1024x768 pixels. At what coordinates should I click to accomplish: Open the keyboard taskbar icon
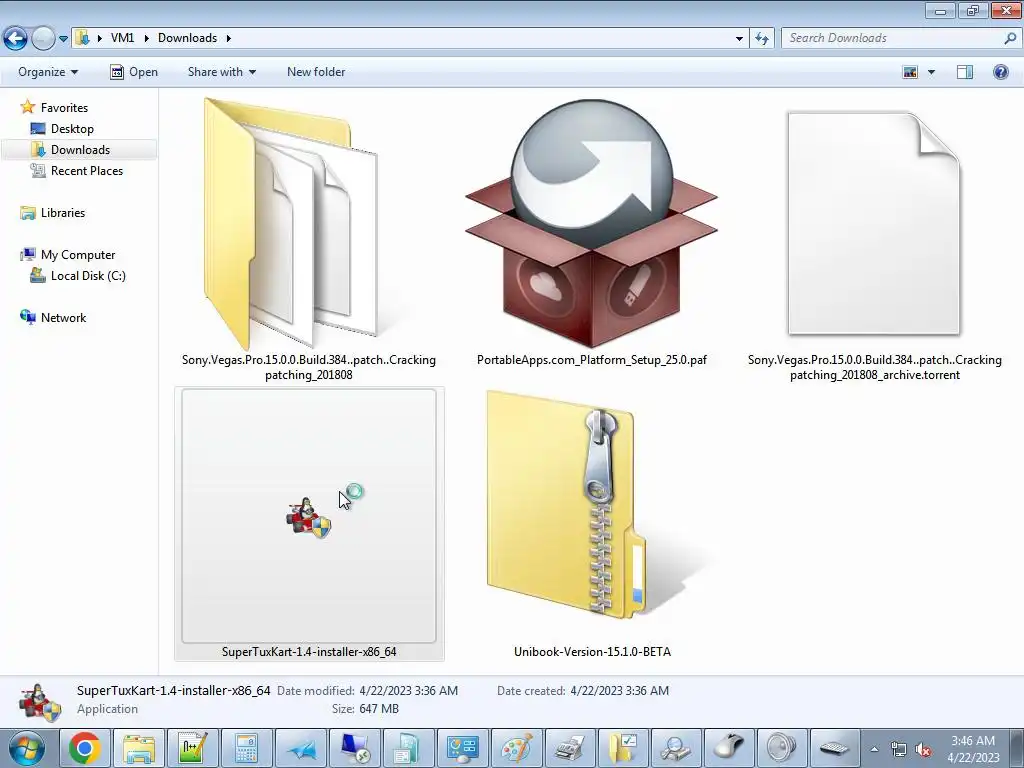click(x=835, y=748)
